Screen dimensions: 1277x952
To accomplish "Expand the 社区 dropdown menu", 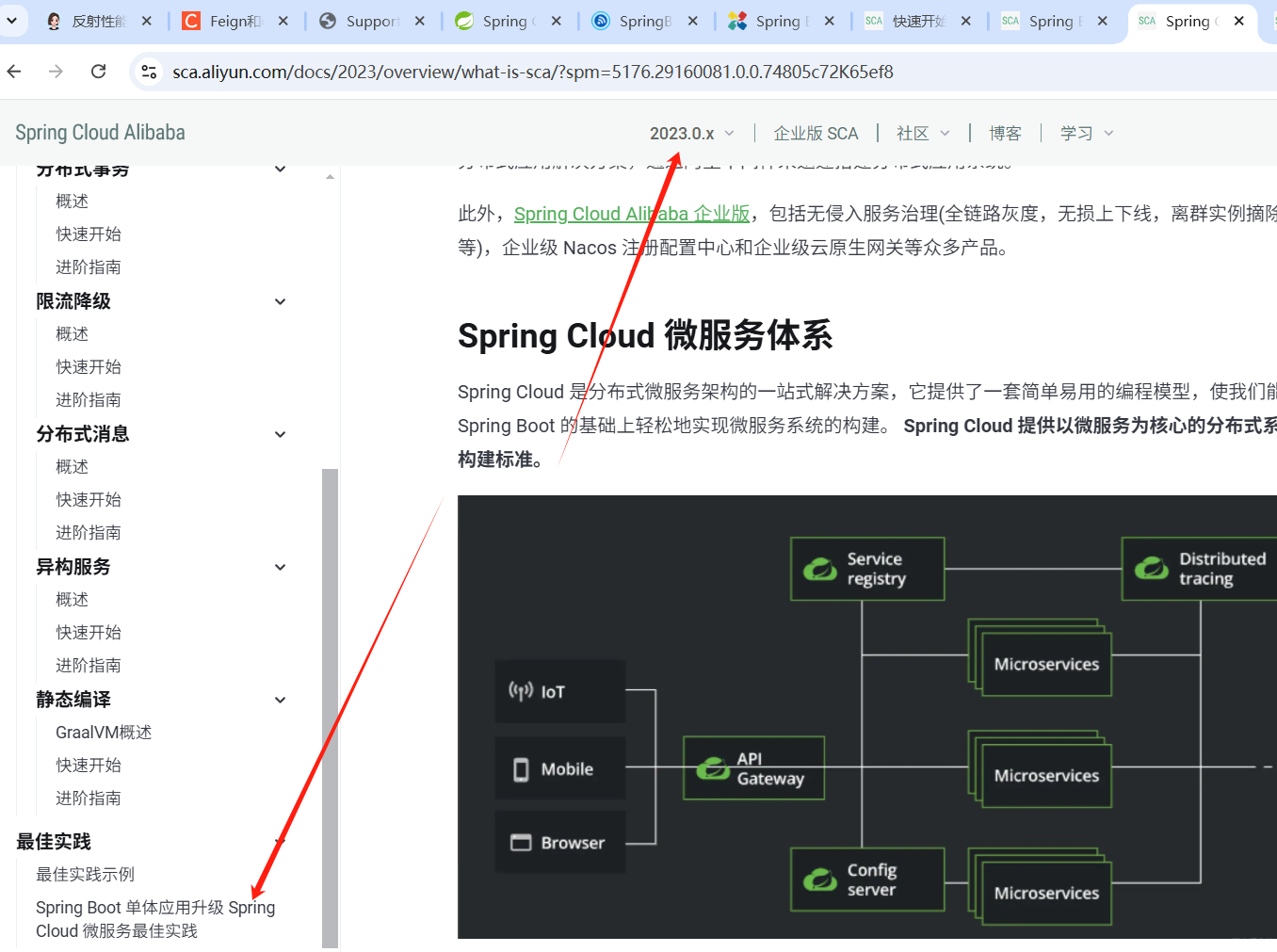I will [x=923, y=134].
